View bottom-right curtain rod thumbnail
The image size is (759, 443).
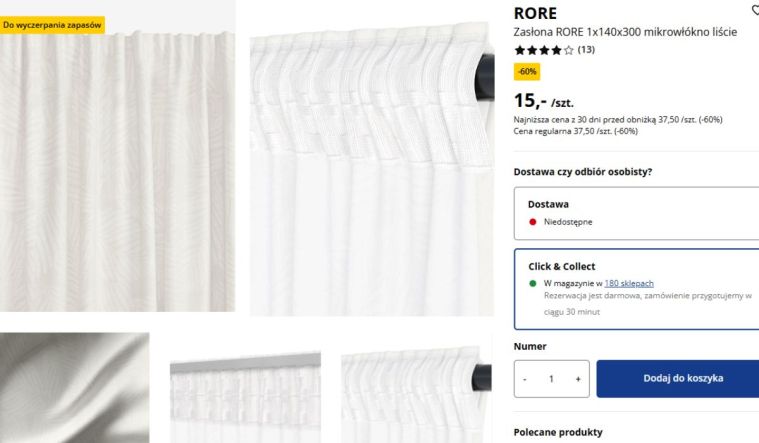[x=416, y=395]
